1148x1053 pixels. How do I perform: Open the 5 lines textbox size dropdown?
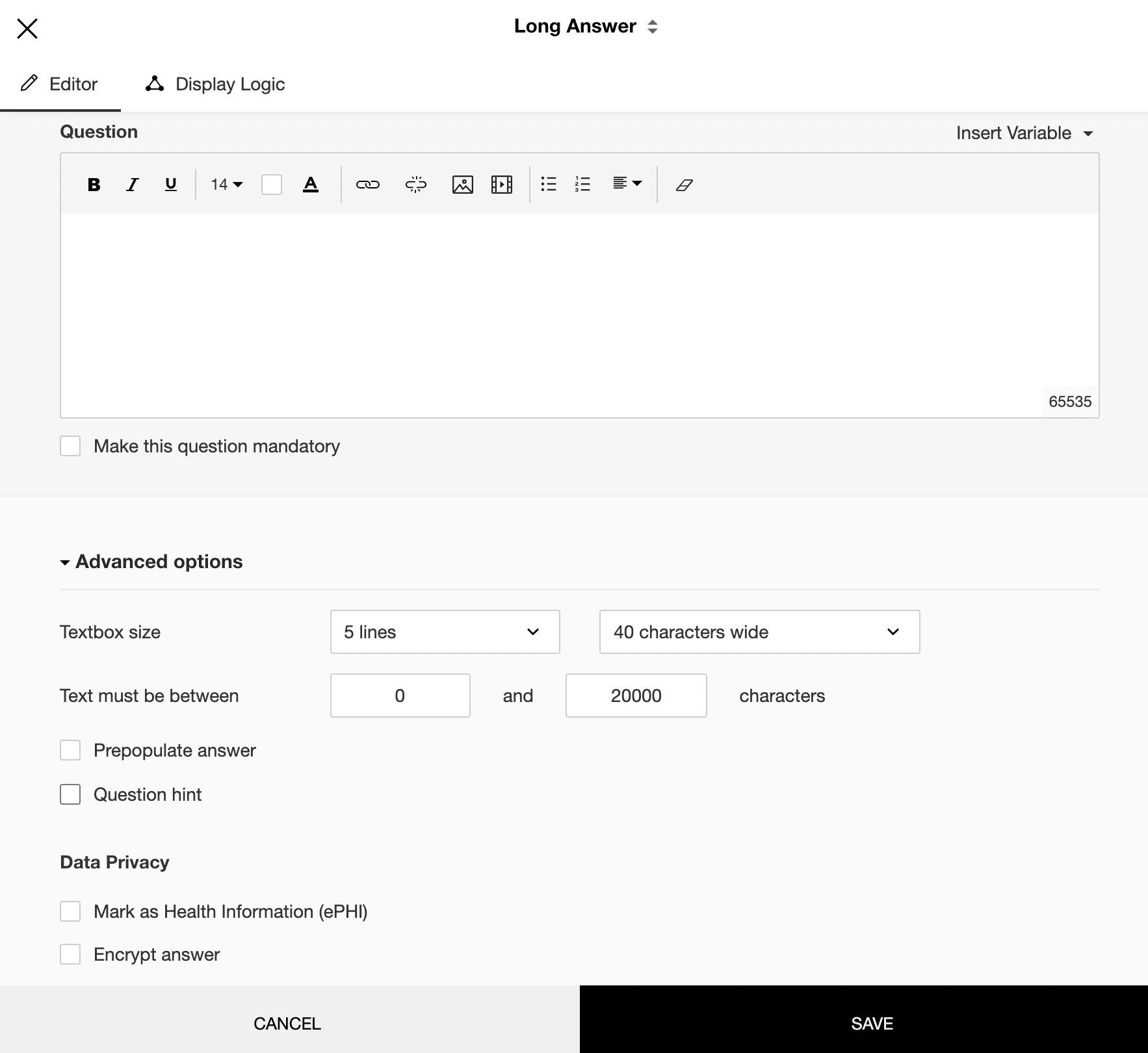[445, 632]
